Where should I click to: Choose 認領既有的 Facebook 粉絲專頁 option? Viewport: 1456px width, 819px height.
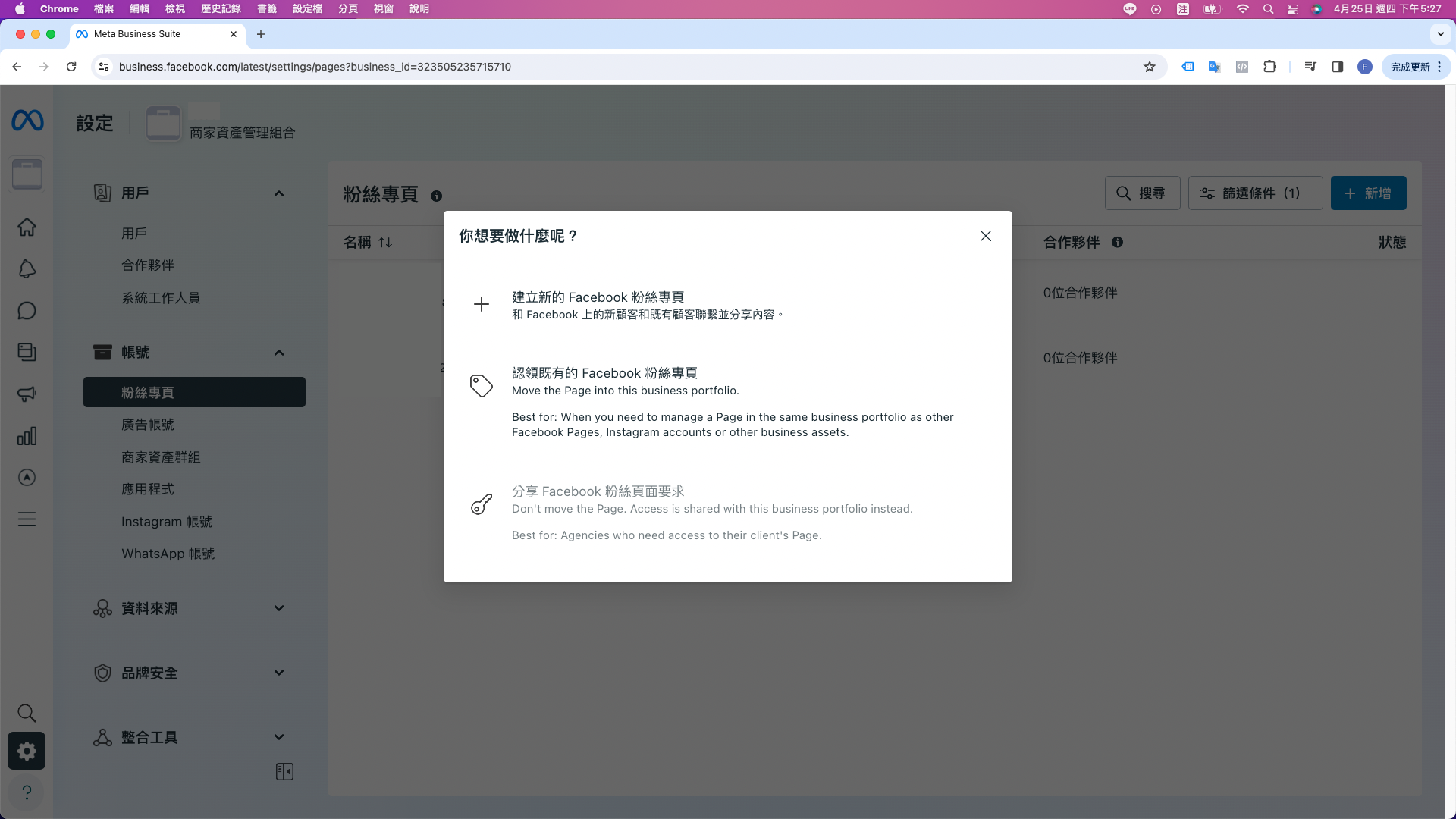(x=728, y=402)
